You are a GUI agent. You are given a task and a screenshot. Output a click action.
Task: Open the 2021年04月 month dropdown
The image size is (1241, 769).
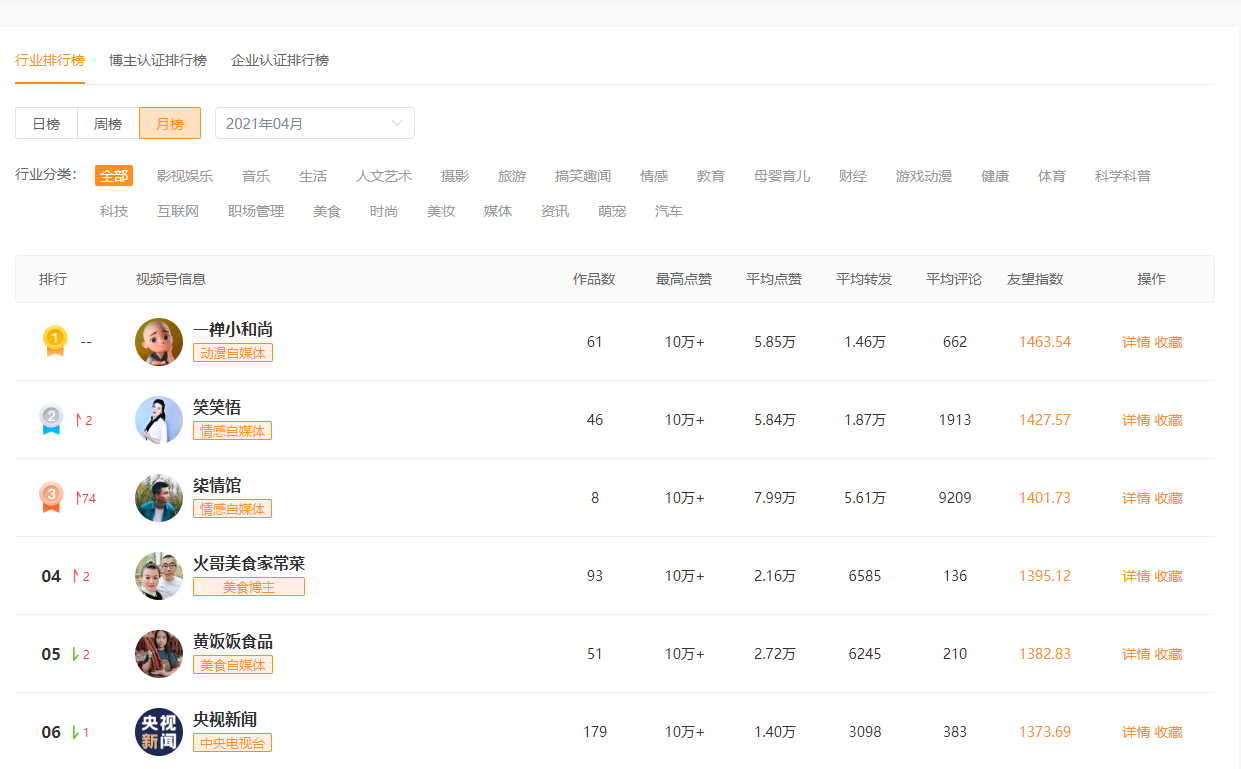pyautogui.click(x=315, y=123)
